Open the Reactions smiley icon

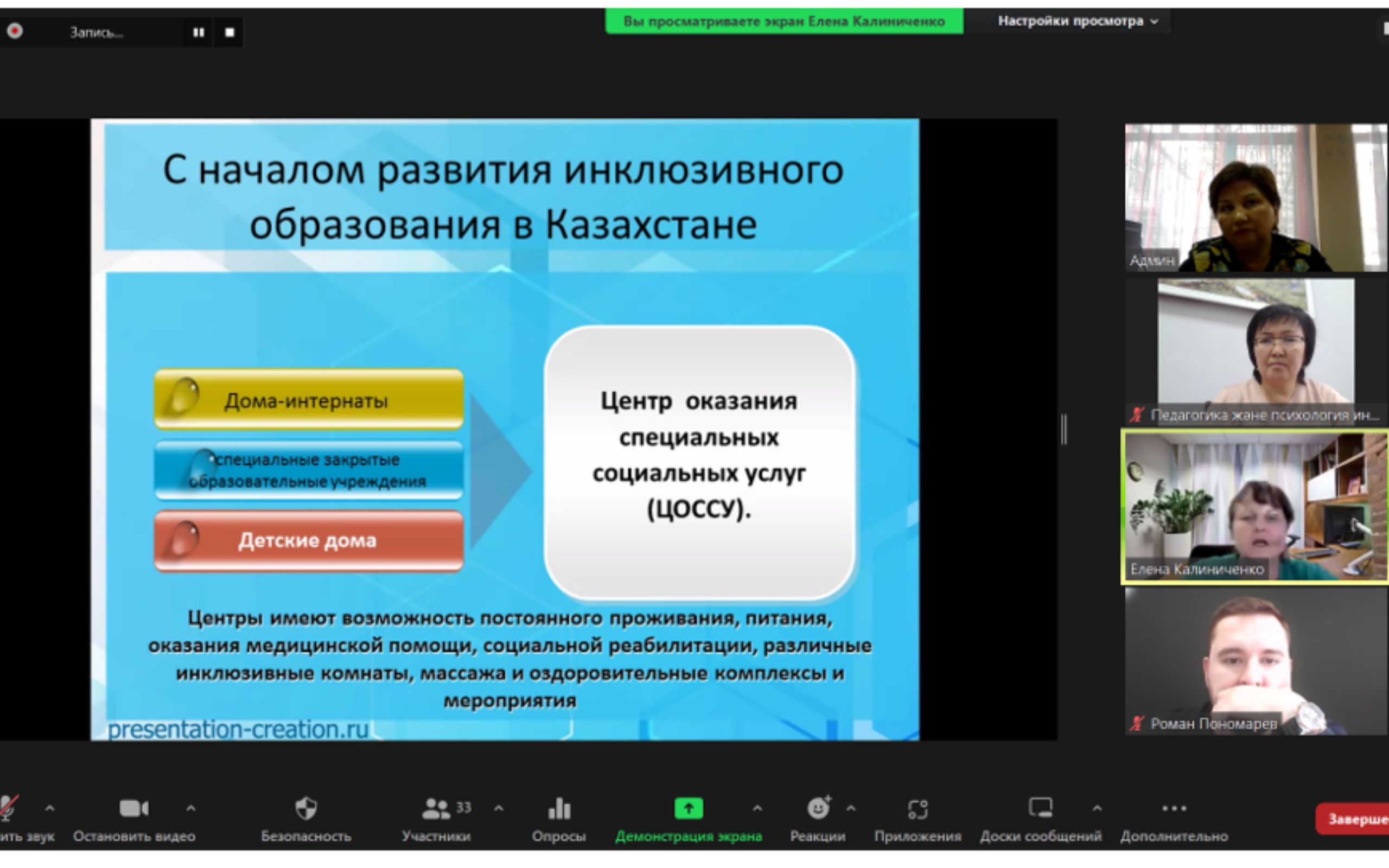click(x=818, y=808)
